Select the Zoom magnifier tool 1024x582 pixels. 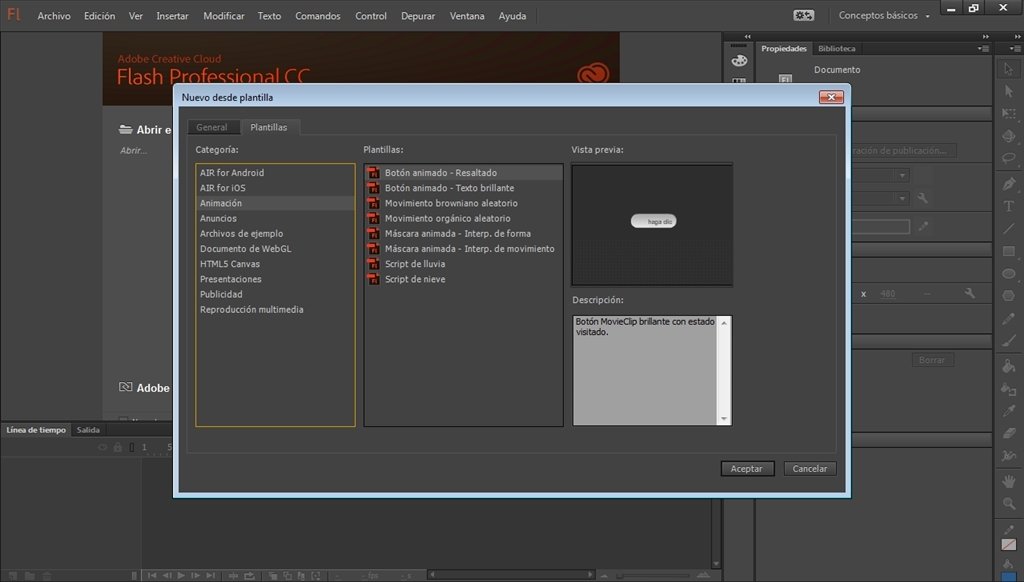click(x=1009, y=504)
